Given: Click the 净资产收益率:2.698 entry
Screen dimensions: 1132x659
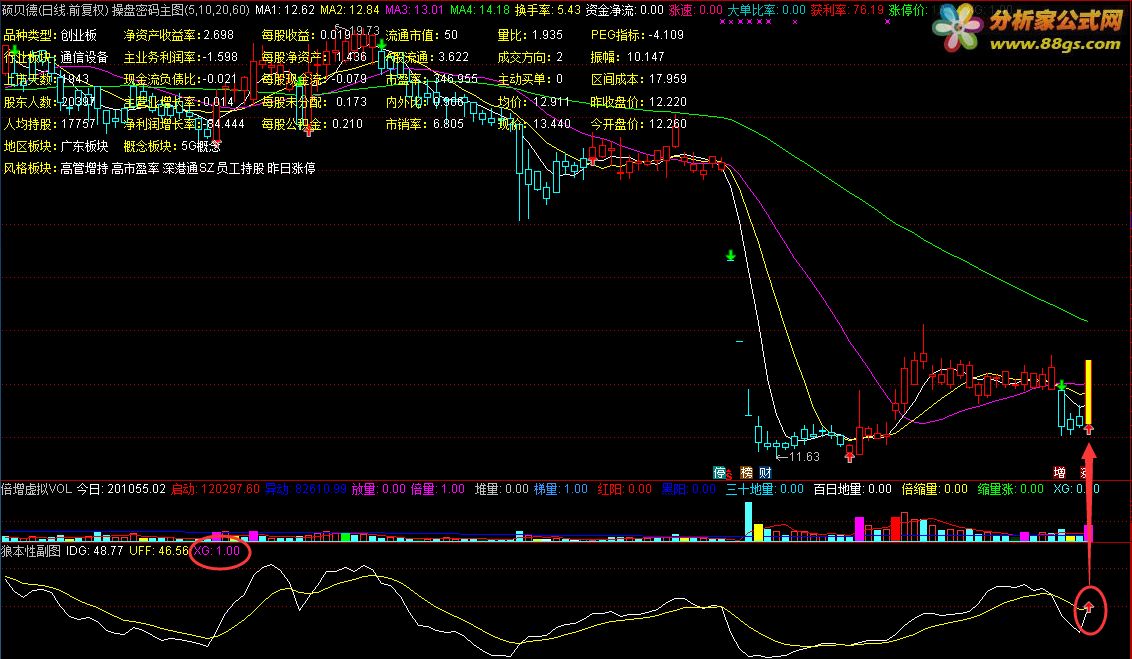Looking at the screenshot, I should (178, 35).
